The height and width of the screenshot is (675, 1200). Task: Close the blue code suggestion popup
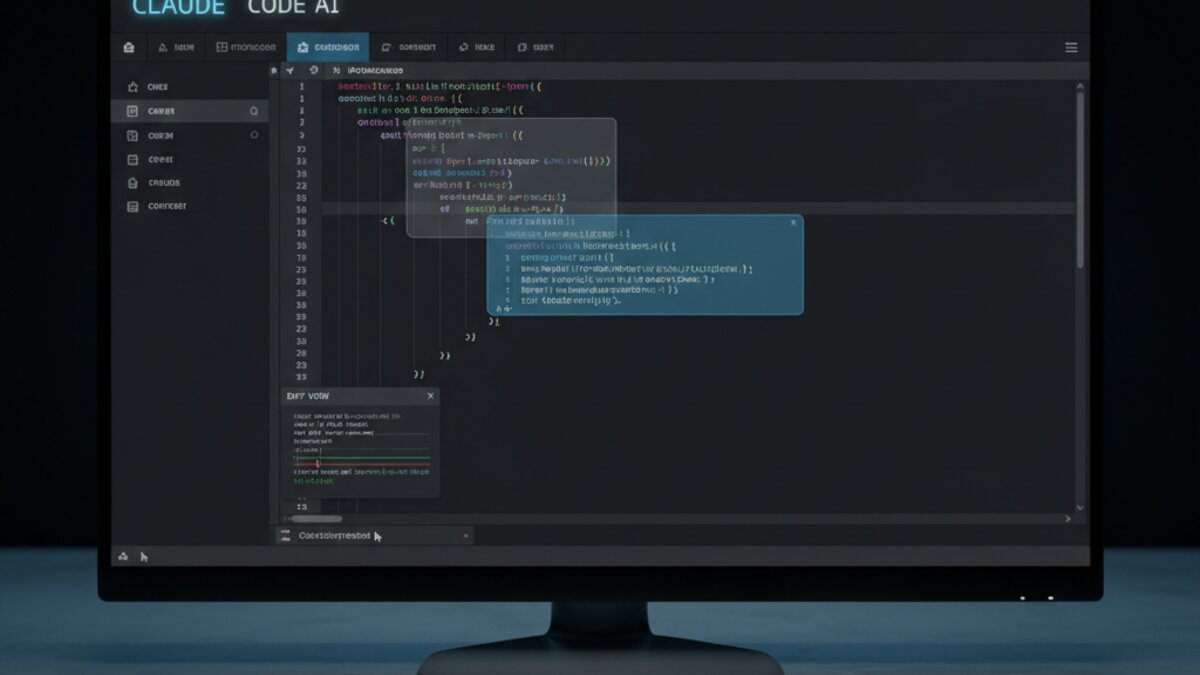tap(793, 222)
